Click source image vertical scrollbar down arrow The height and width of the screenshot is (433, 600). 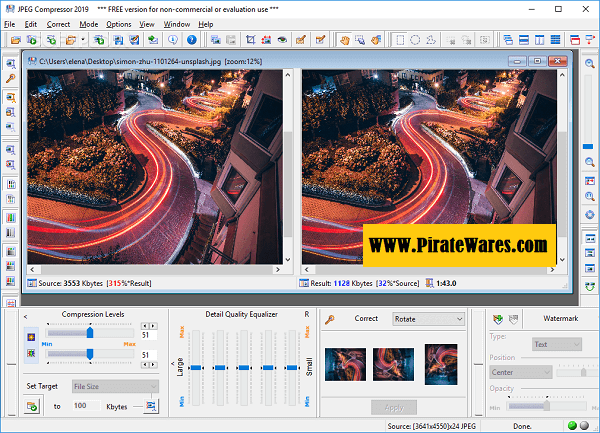[x=288, y=259]
